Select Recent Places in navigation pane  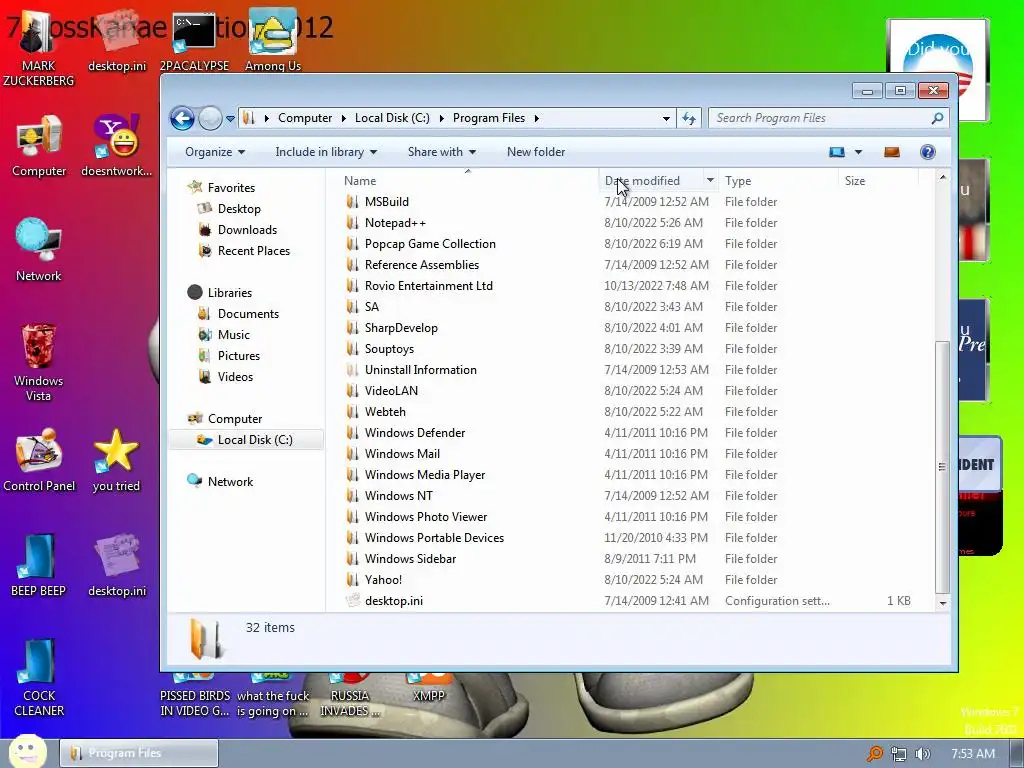(x=254, y=251)
